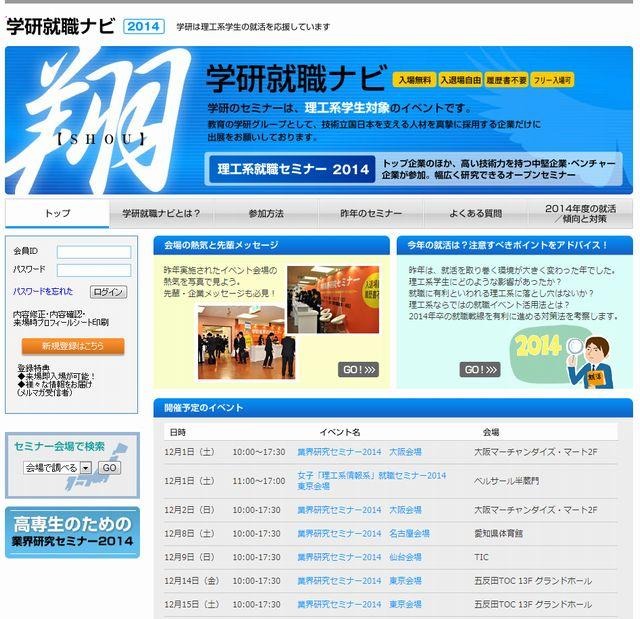Click the 理工系就職セミナー 2014 banner button

point(292,169)
